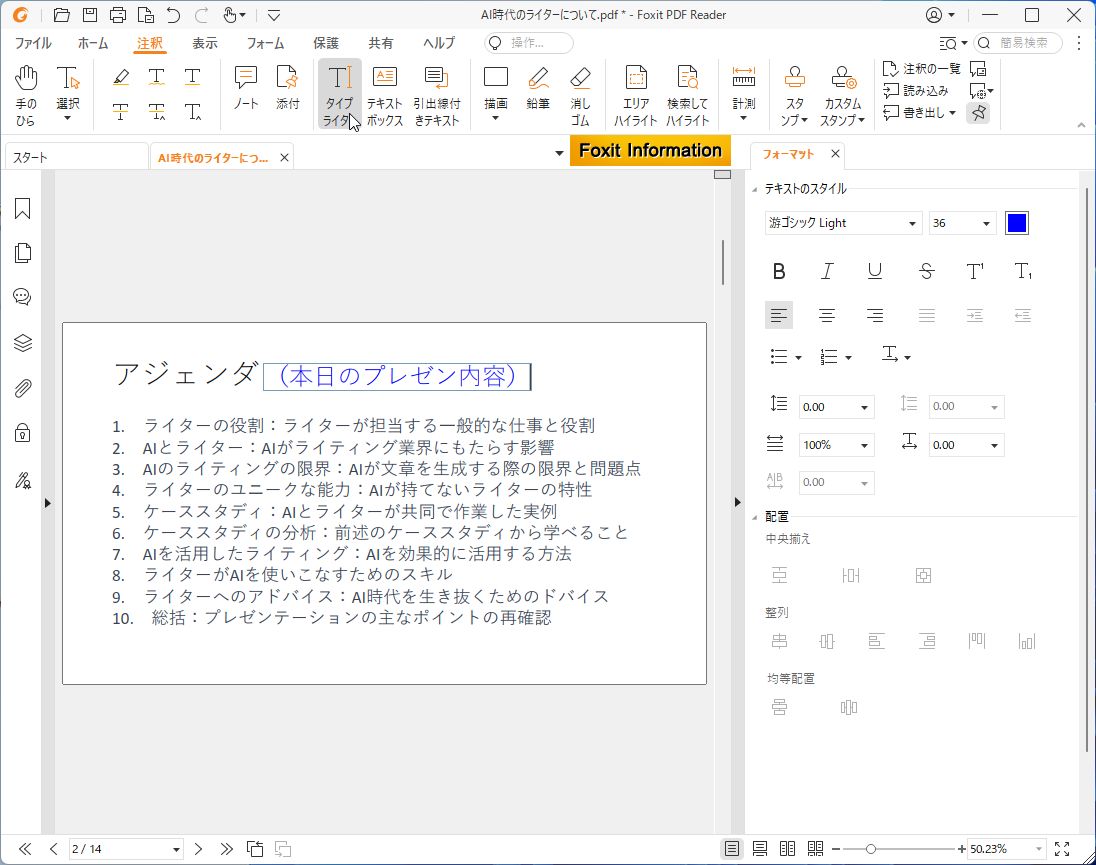Open a file with folder icon

62,15
